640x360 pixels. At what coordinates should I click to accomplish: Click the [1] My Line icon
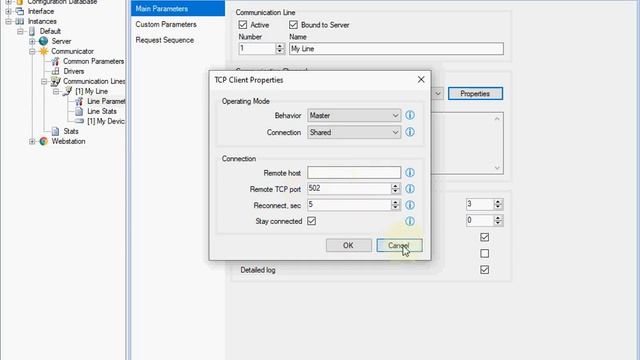pyautogui.click(x=68, y=91)
